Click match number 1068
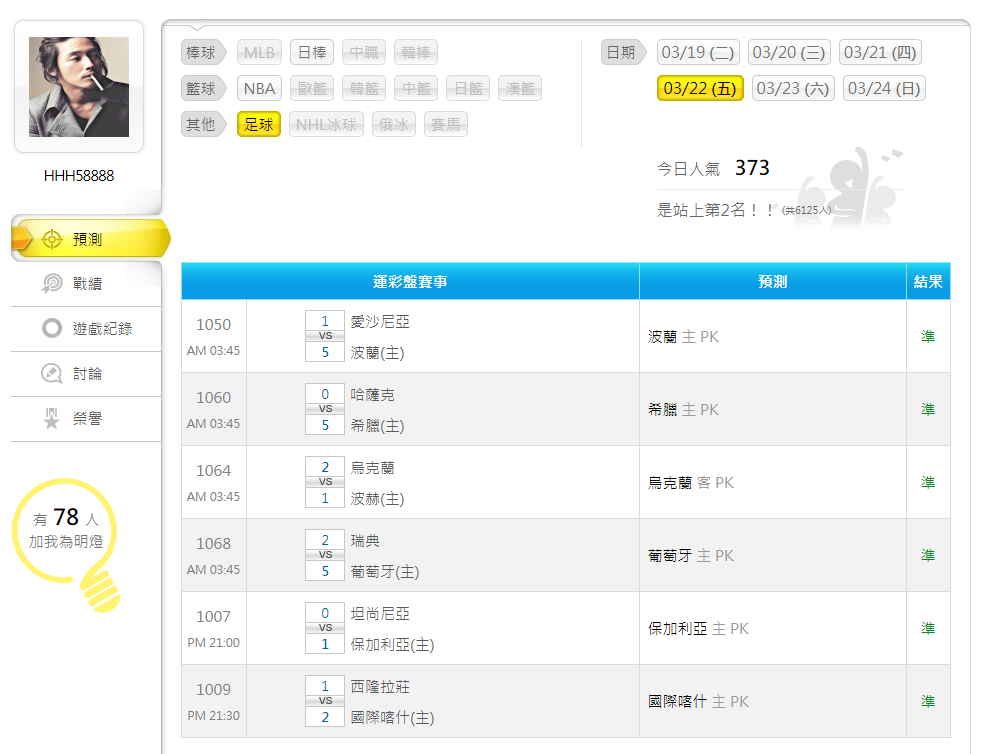 [x=214, y=544]
